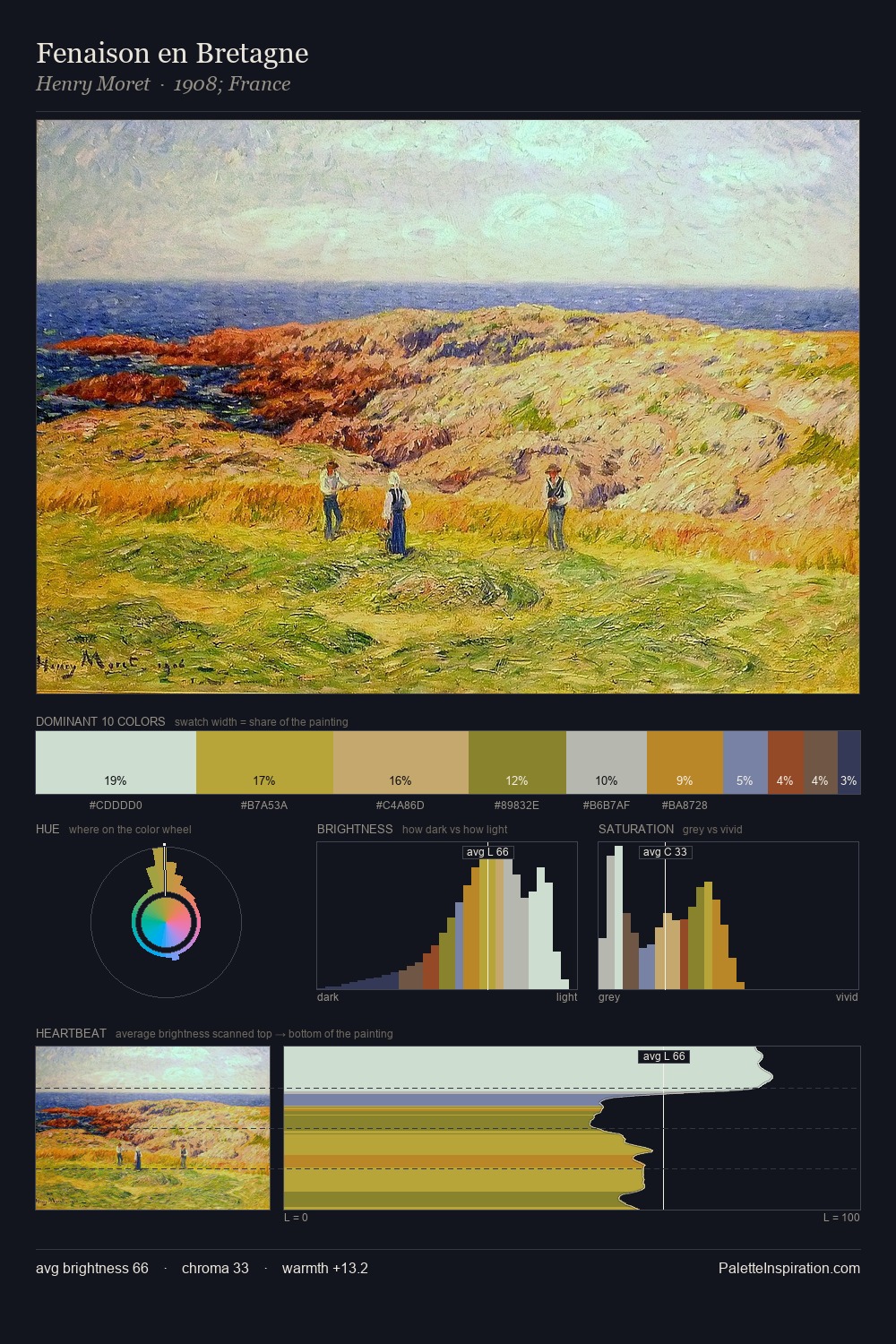Viewport: 896px width, 1344px height.
Task: Click the brightness histogram chart
Action: [x=447, y=916]
